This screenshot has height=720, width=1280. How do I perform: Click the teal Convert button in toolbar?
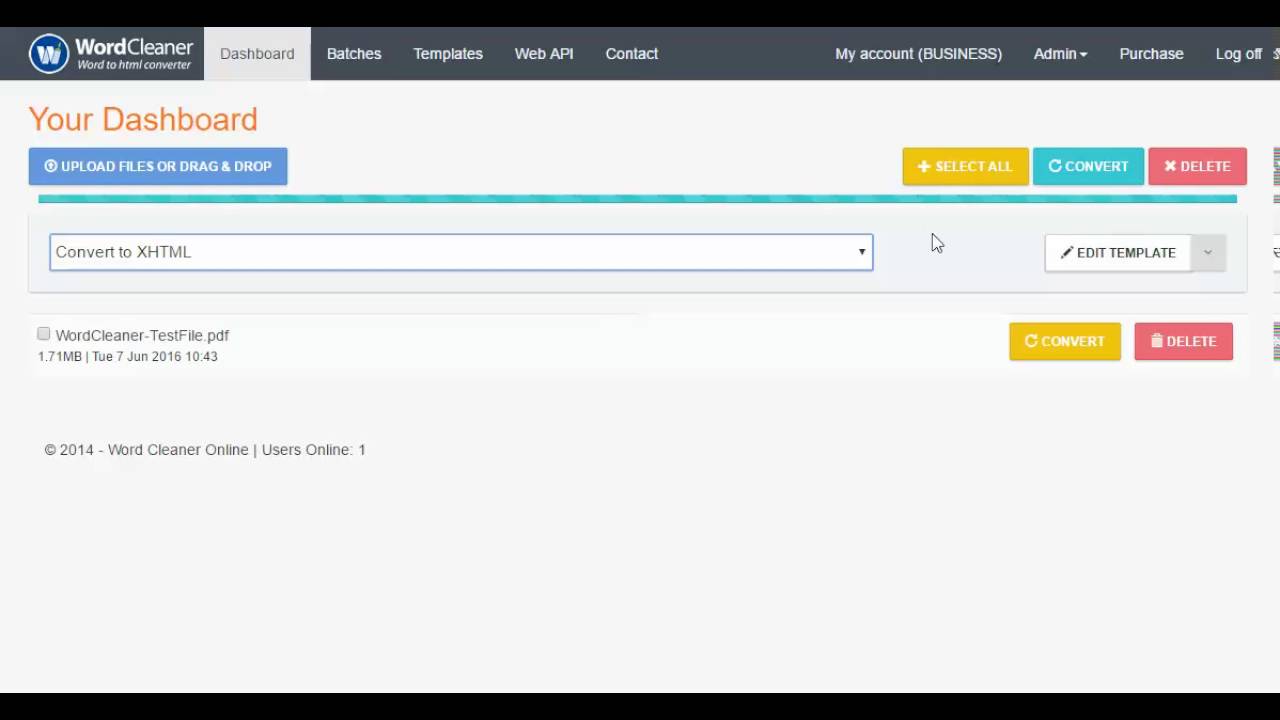pos(1088,166)
